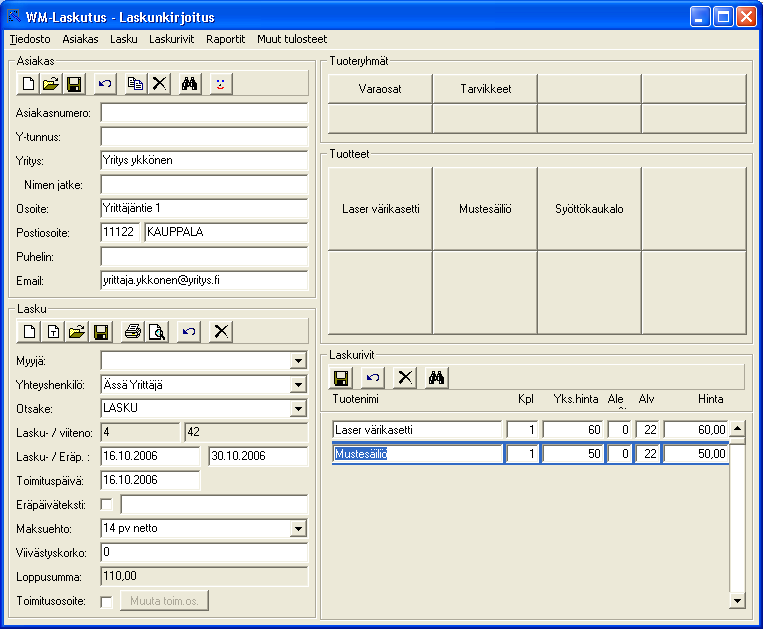Search products with the Laskurivit binoculars icon
The image size is (763, 629).
coord(436,377)
